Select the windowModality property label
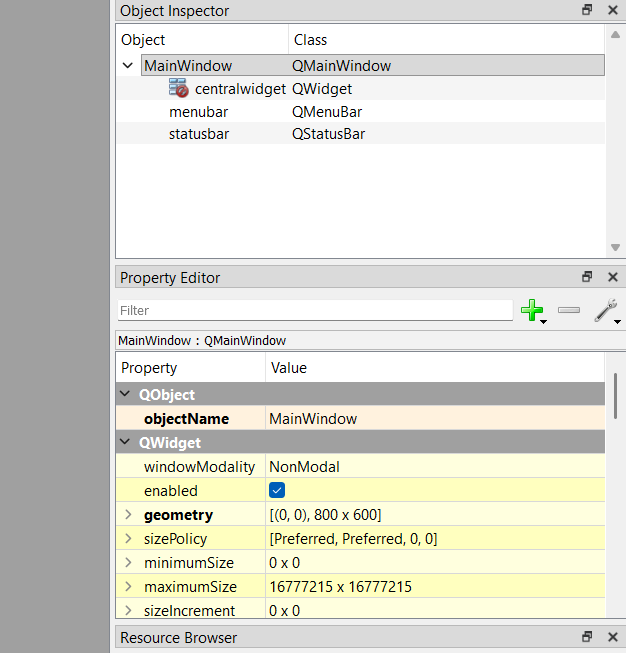This screenshot has height=653, width=626. [x=199, y=466]
